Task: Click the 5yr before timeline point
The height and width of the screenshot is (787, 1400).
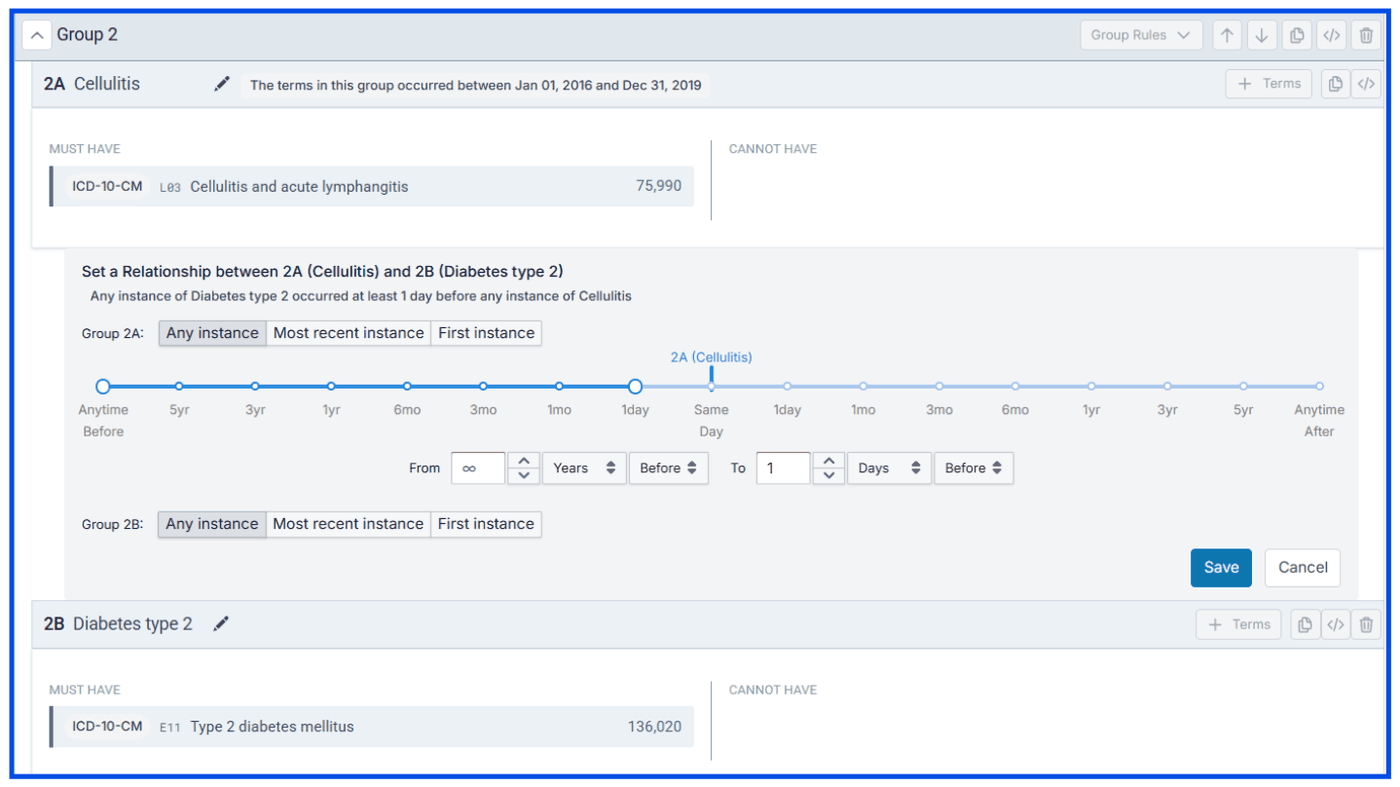Action: tap(179, 386)
